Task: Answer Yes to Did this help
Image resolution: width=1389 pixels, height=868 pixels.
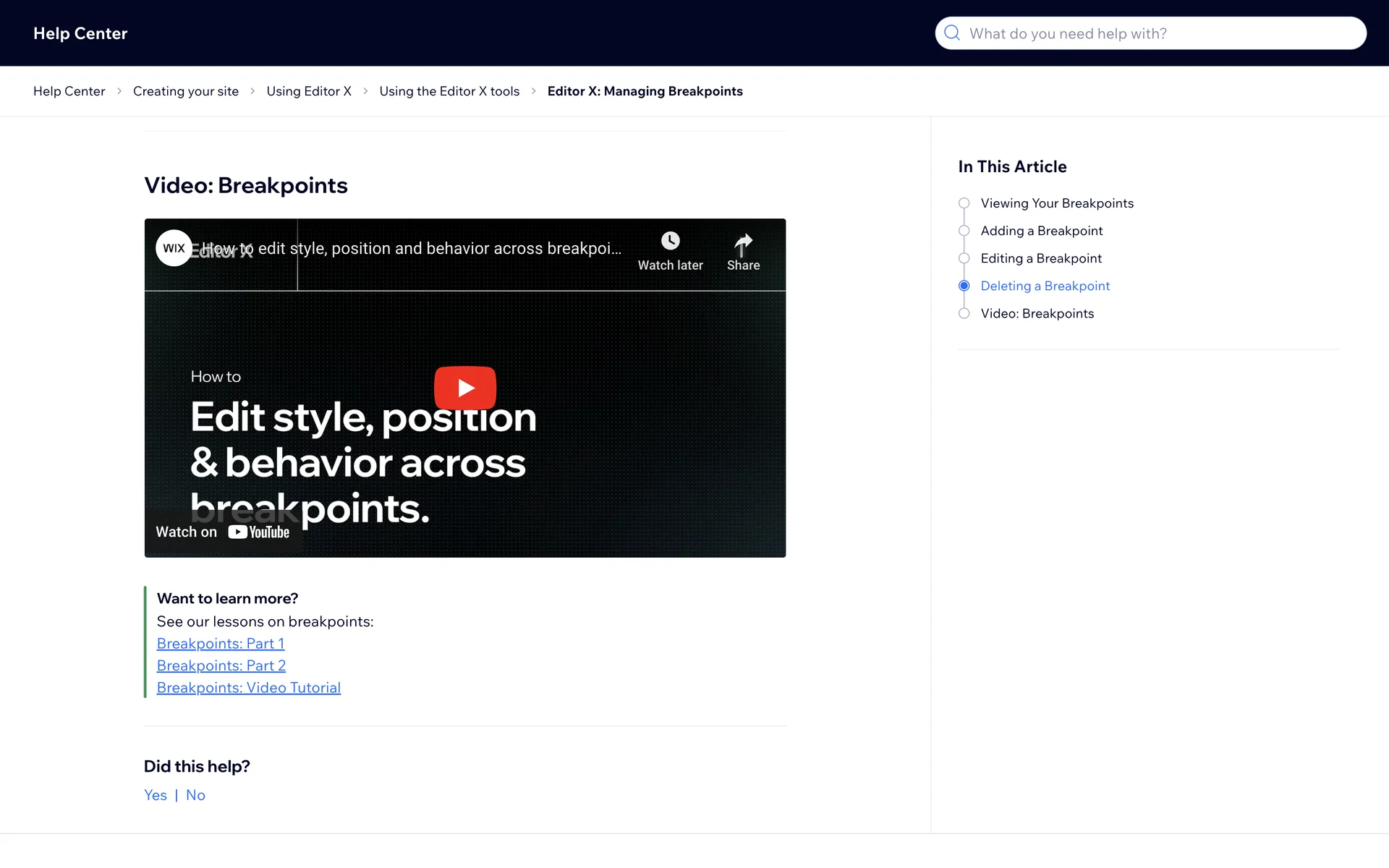Action: 155,795
